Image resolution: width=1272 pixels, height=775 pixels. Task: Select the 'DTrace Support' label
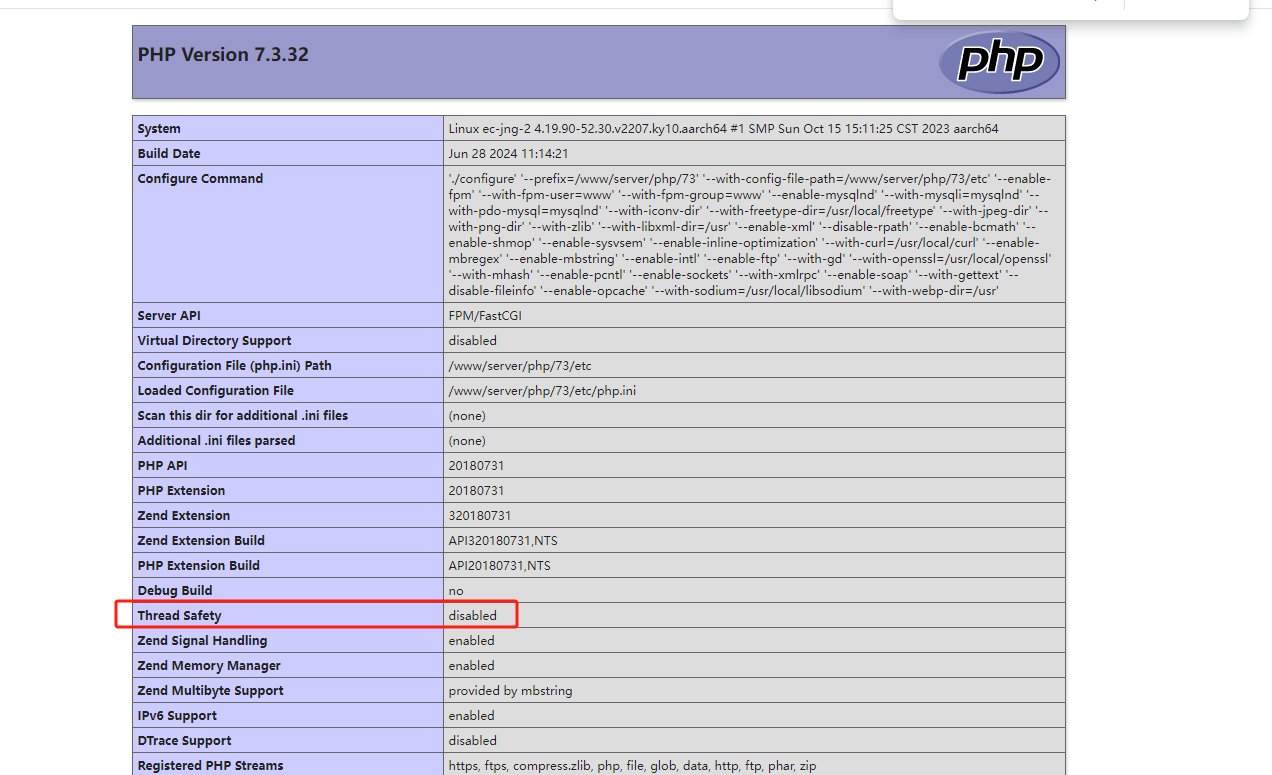pos(185,741)
